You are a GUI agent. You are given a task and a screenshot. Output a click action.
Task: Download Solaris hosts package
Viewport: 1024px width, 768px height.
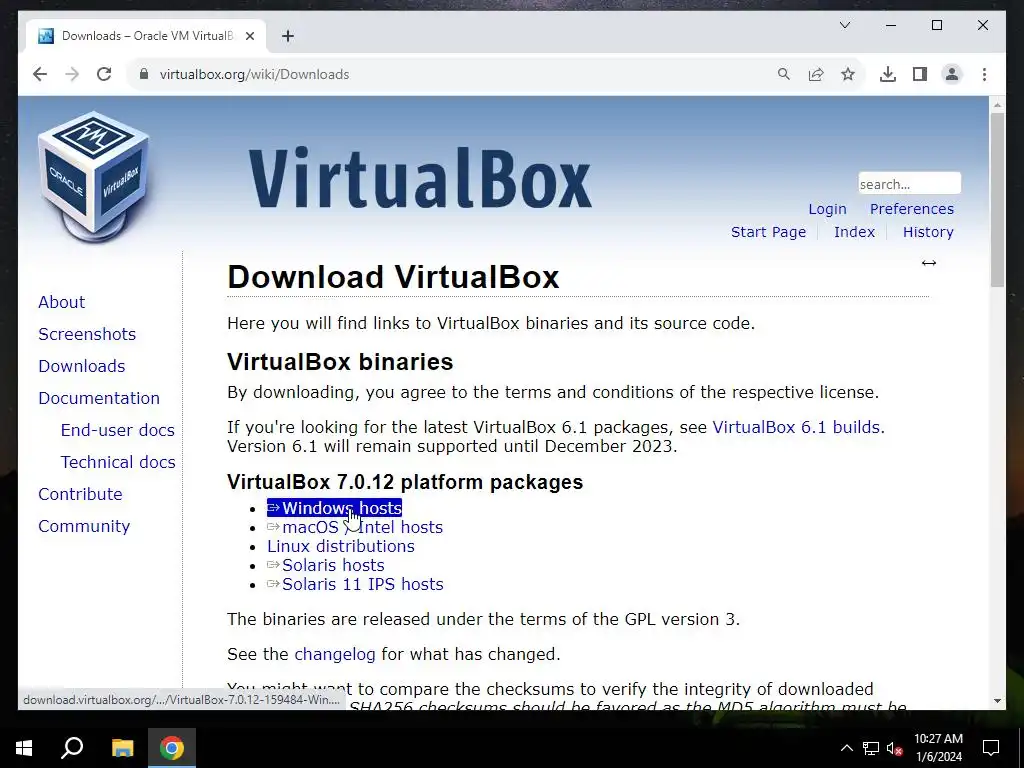click(326, 565)
